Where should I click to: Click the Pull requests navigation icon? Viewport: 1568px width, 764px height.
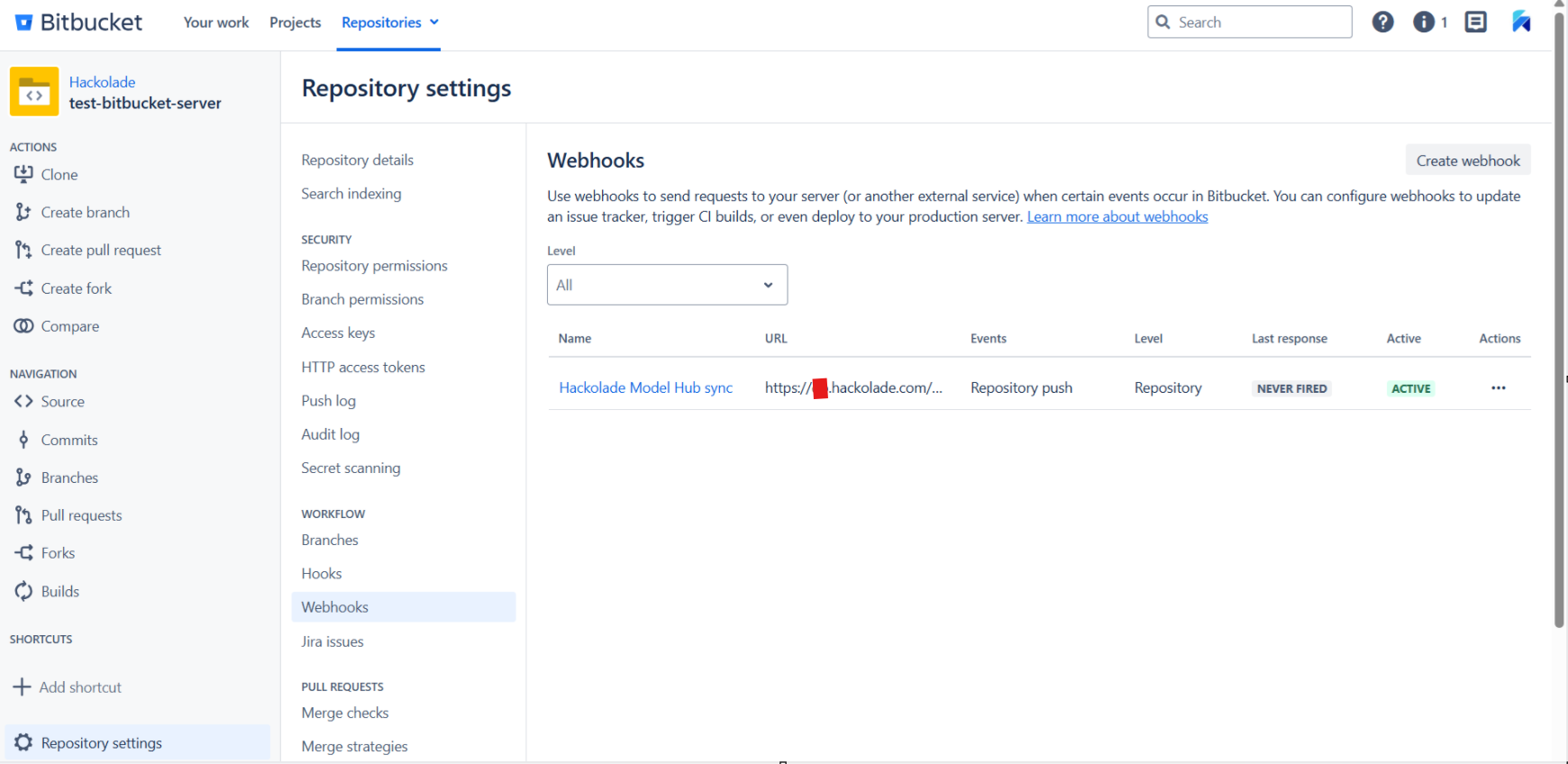click(x=23, y=515)
